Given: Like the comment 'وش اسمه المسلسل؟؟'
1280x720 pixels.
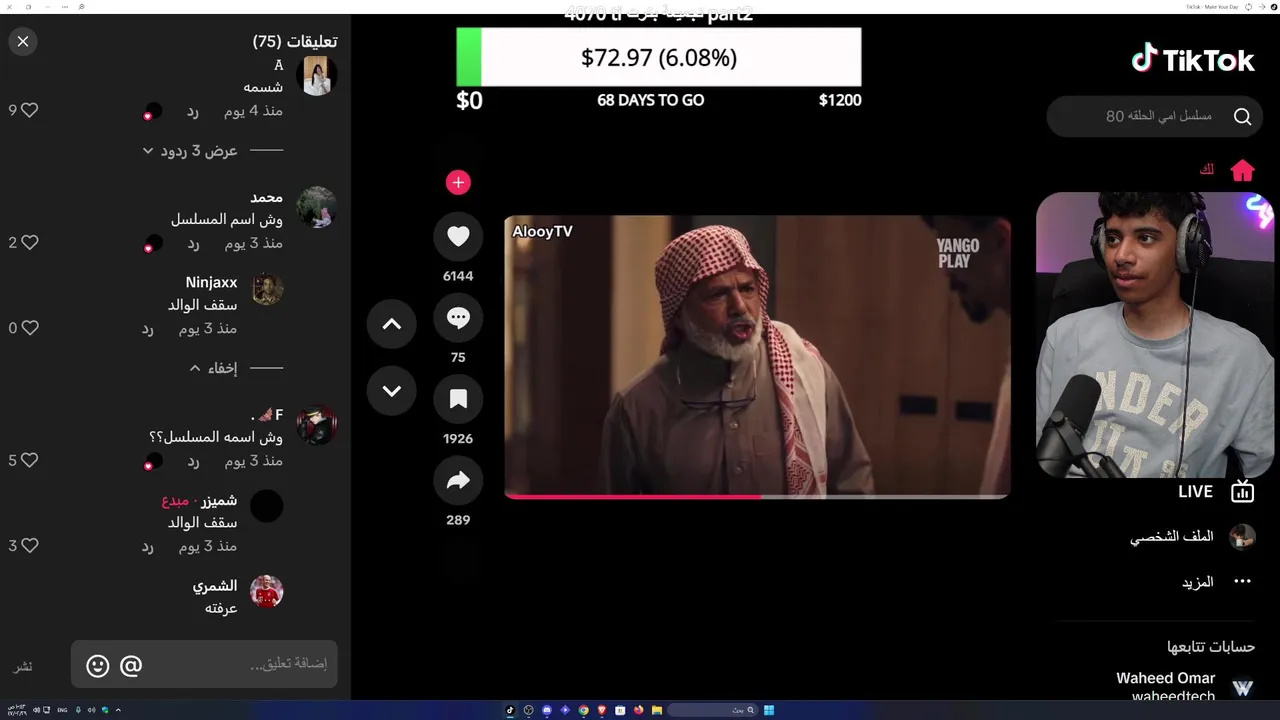Looking at the screenshot, I should pyautogui.click(x=29, y=460).
